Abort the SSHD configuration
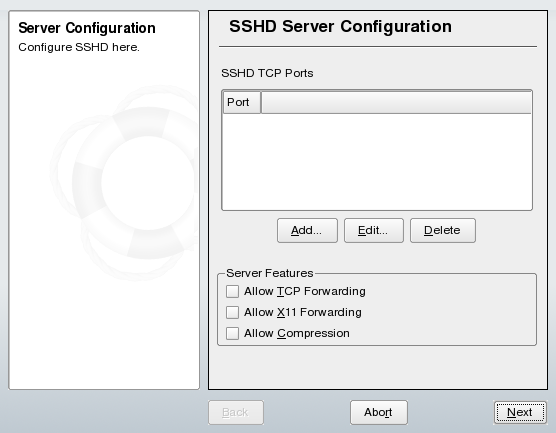The height and width of the screenshot is (433, 556). (379, 412)
